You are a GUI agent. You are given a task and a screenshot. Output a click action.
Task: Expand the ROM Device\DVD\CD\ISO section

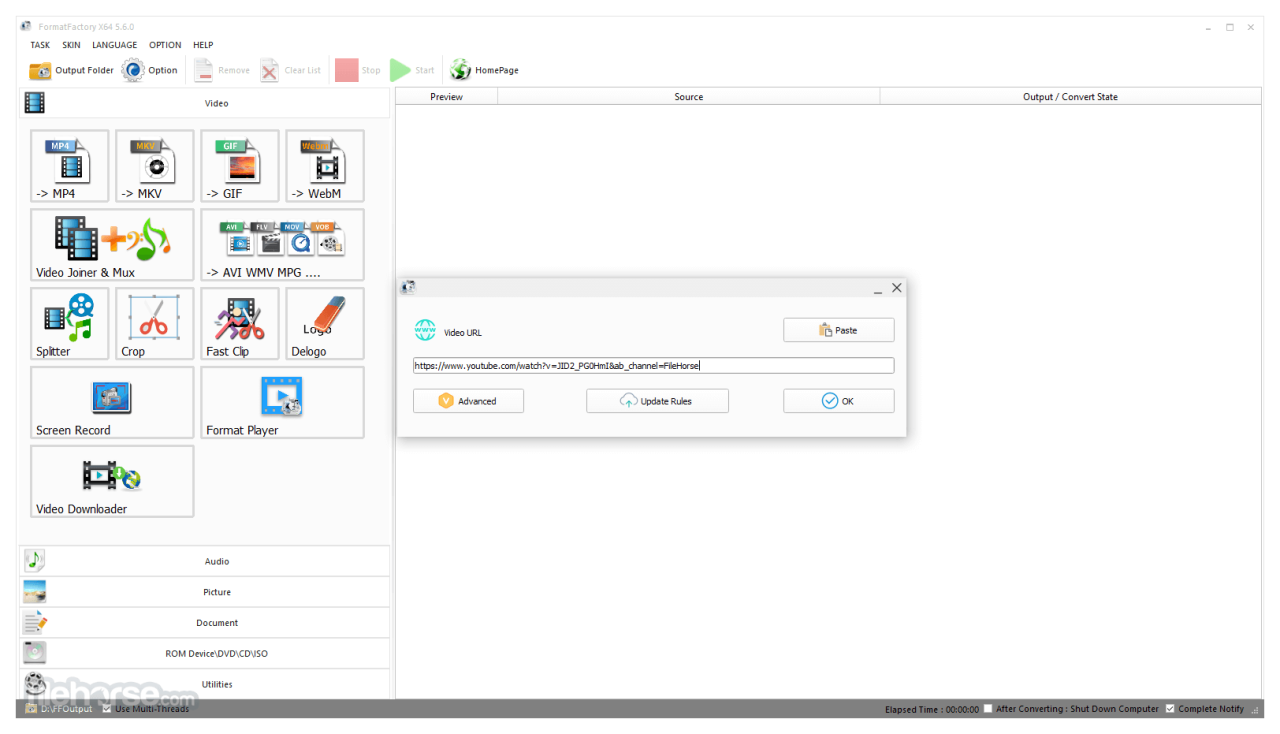217,654
